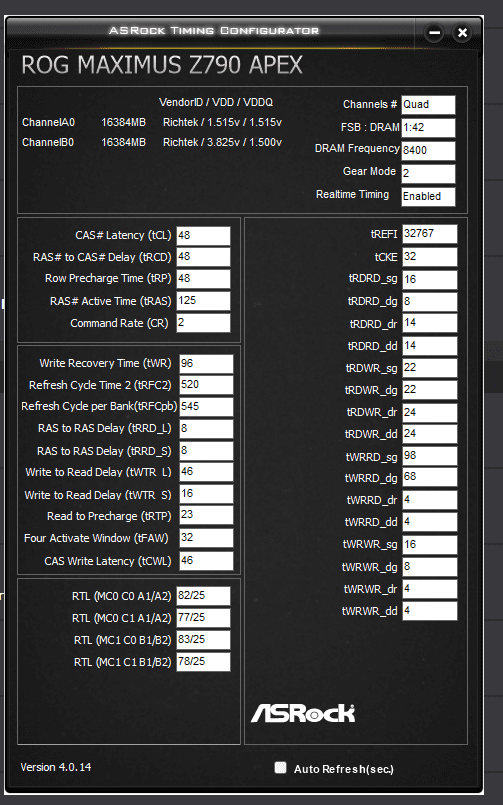This screenshot has width=503, height=805.
Task: Click the tRDWR_dr value field
Action: (x=430, y=413)
